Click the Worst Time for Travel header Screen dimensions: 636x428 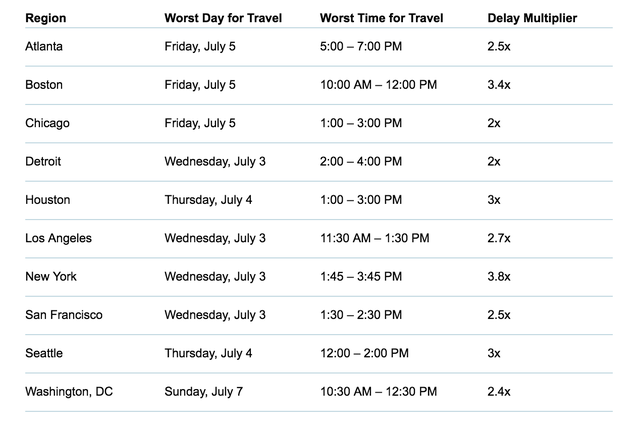(381, 18)
